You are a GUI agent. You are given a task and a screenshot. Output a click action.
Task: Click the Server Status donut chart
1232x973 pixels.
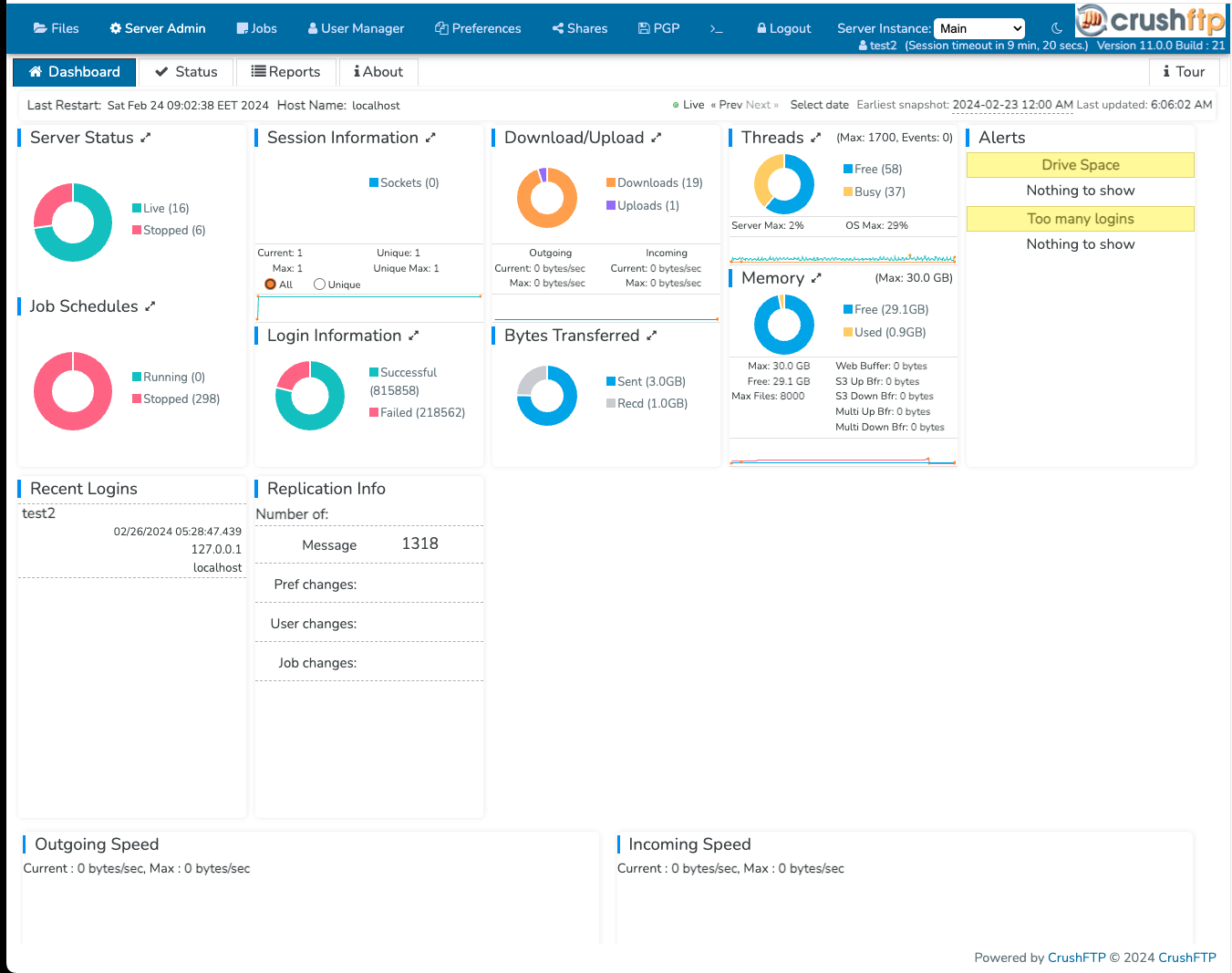click(x=73, y=223)
